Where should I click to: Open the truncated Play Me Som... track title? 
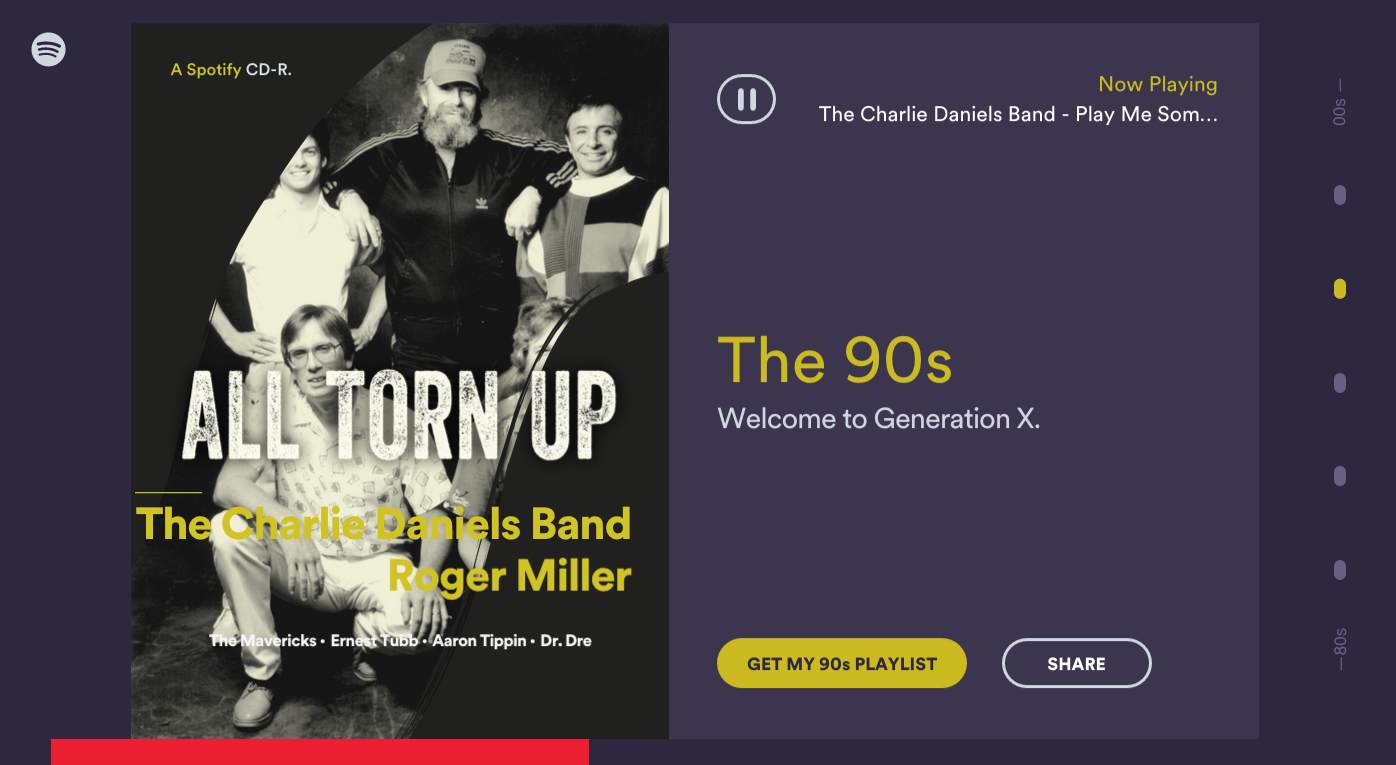point(1018,115)
